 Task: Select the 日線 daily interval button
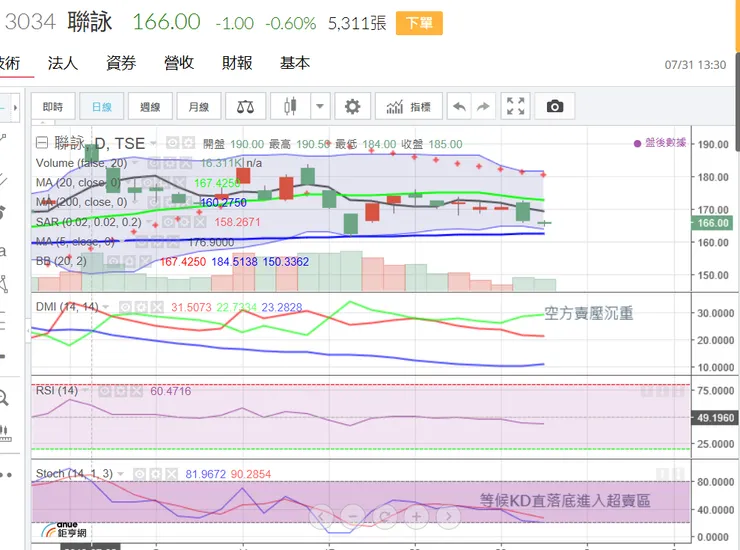pos(101,107)
